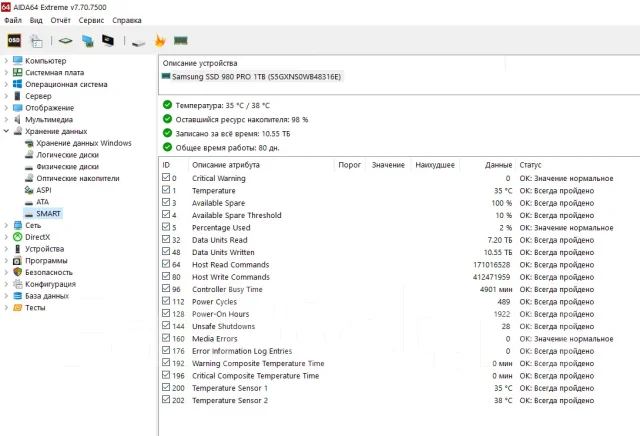Open Операционная система node
The width and height of the screenshot is (640, 436).
coord(66,85)
